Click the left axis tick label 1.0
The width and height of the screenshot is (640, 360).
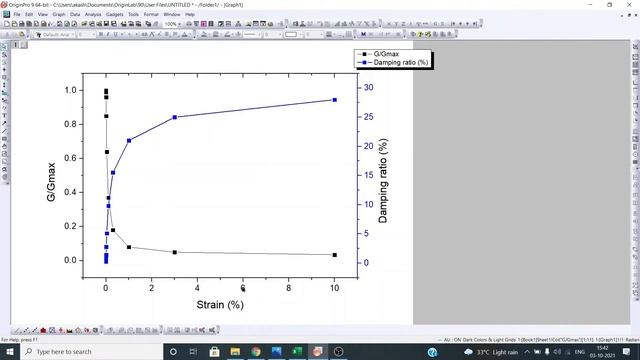71,90
